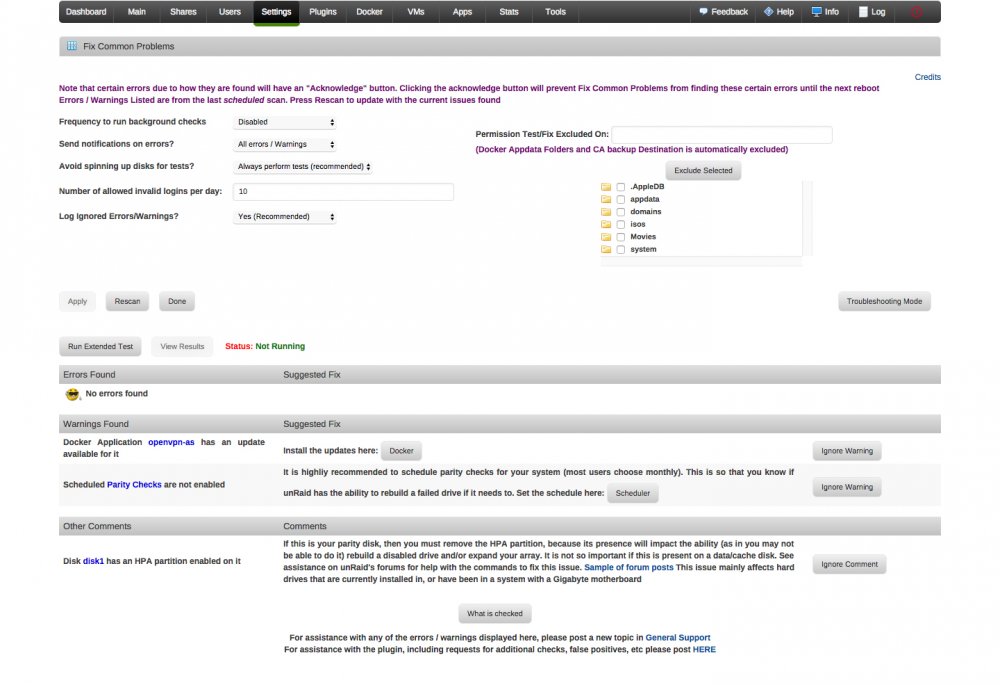Click the isos folder icon
Image resolution: width=1000 pixels, height=685 pixels.
click(x=606, y=225)
